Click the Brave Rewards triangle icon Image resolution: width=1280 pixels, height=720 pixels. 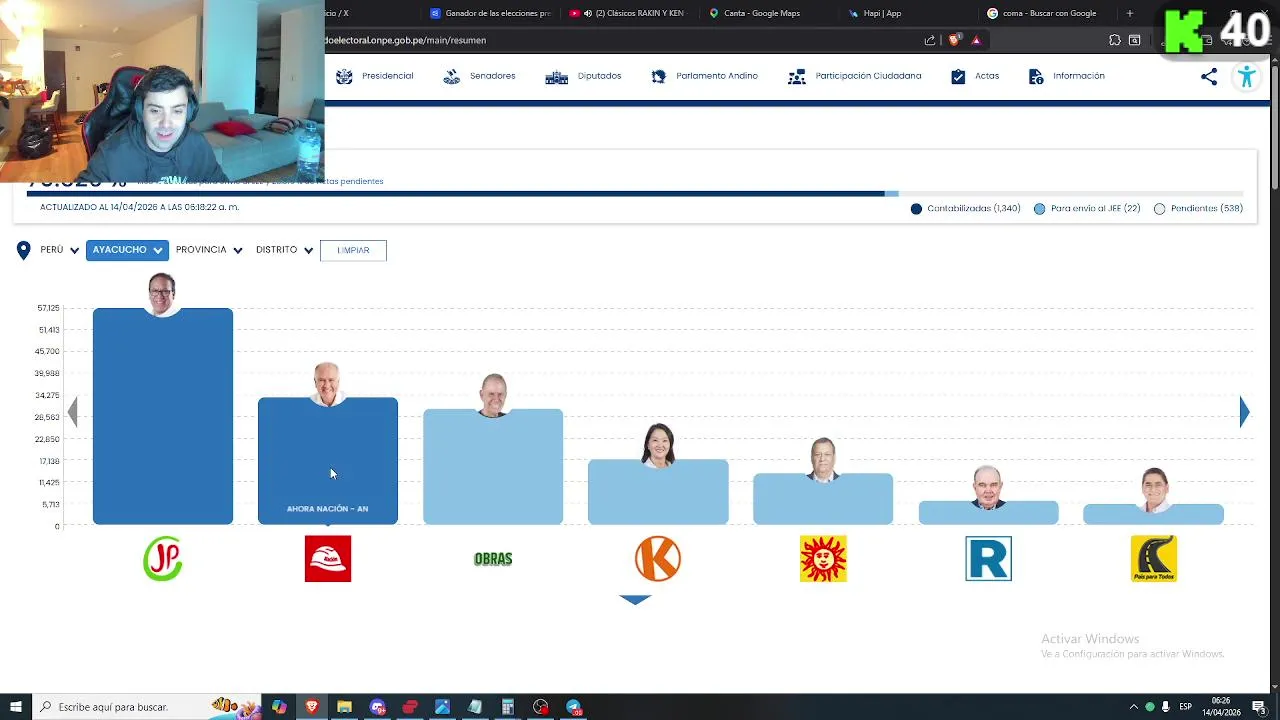click(976, 40)
